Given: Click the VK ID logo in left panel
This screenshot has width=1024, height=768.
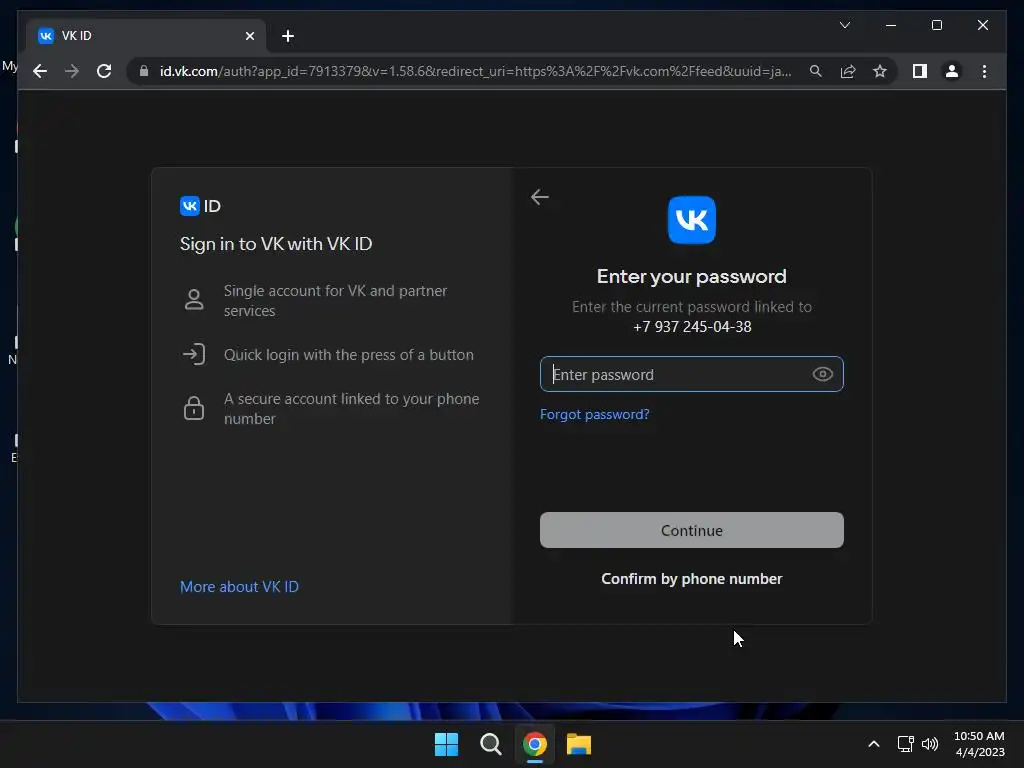Looking at the screenshot, I should click(200, 206).
